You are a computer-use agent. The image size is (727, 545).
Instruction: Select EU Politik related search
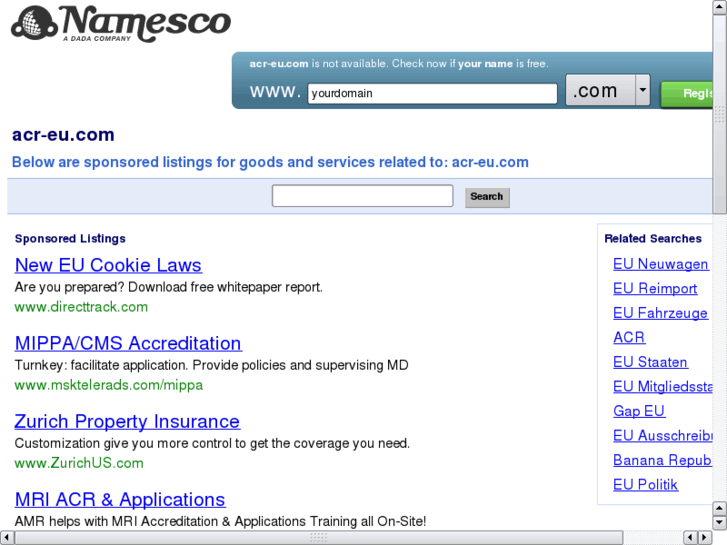coord(645,485)
